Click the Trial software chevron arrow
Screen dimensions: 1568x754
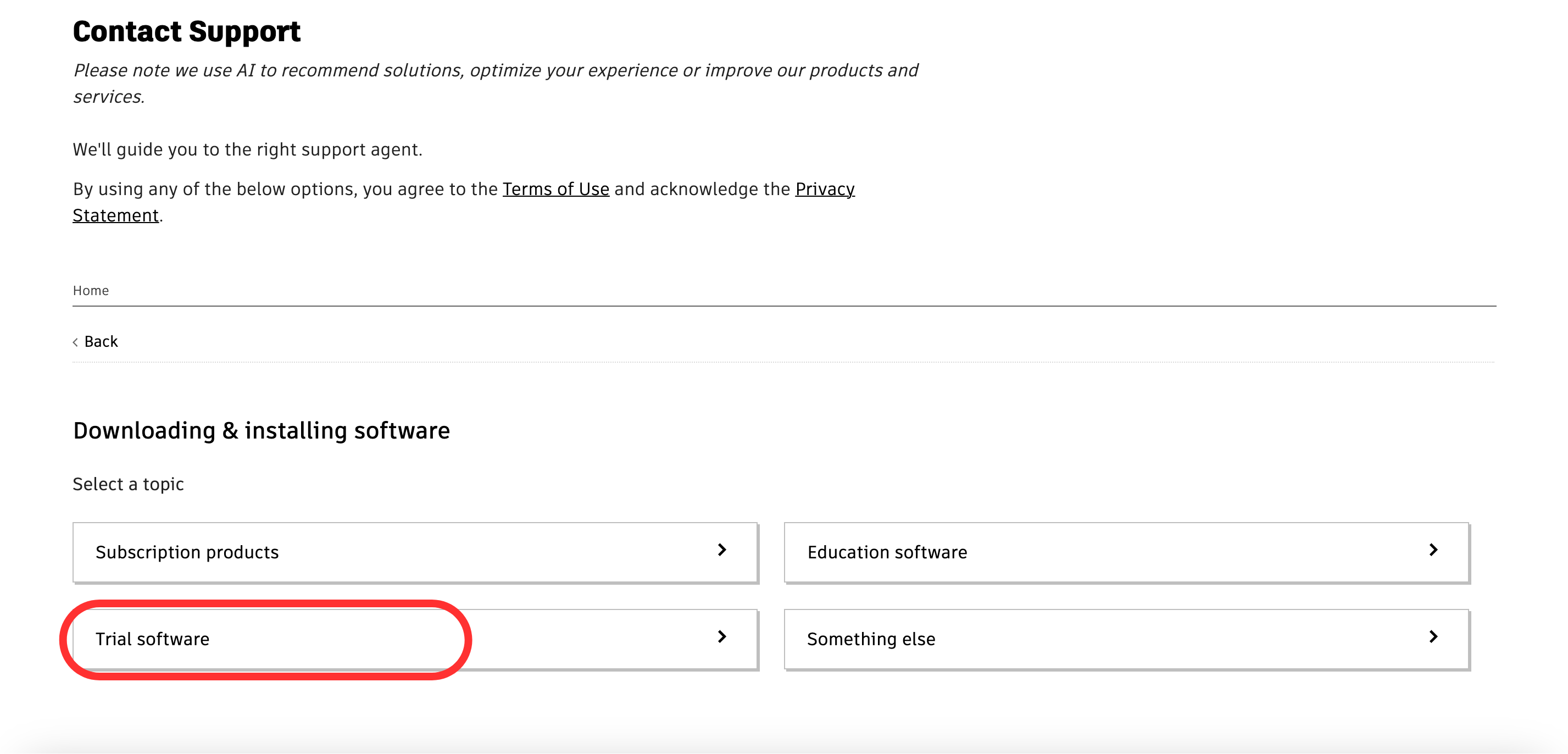point(722,637)
